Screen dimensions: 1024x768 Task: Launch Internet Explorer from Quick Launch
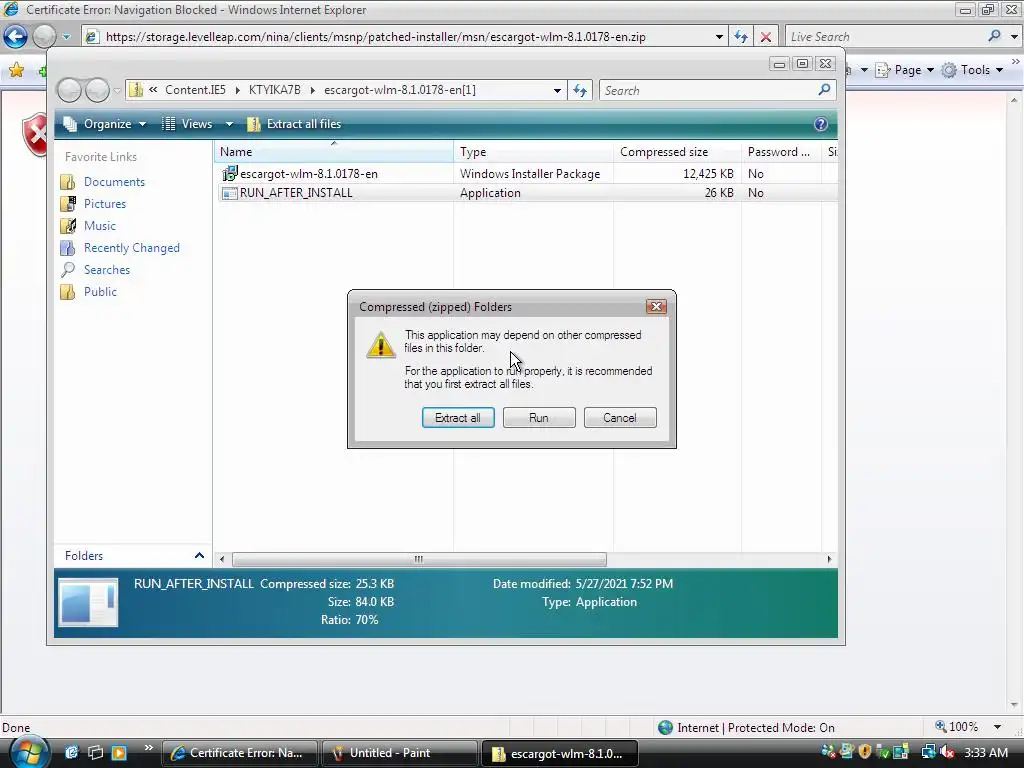(x=71, y=752)
